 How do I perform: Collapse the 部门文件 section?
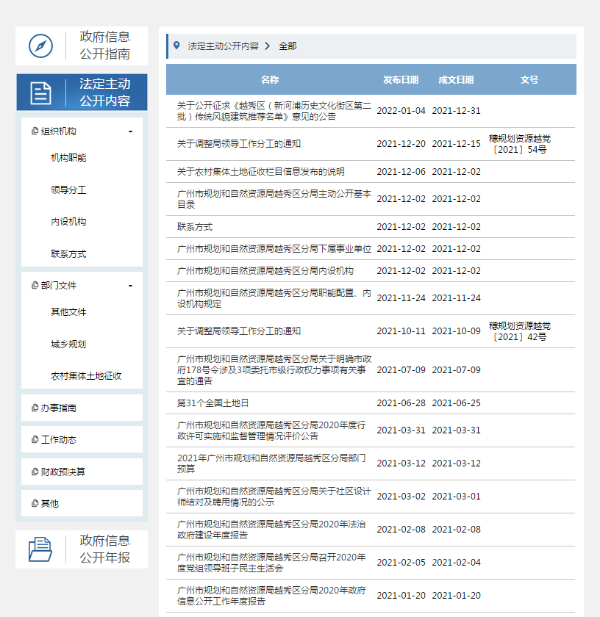click(x=130, y=286)
